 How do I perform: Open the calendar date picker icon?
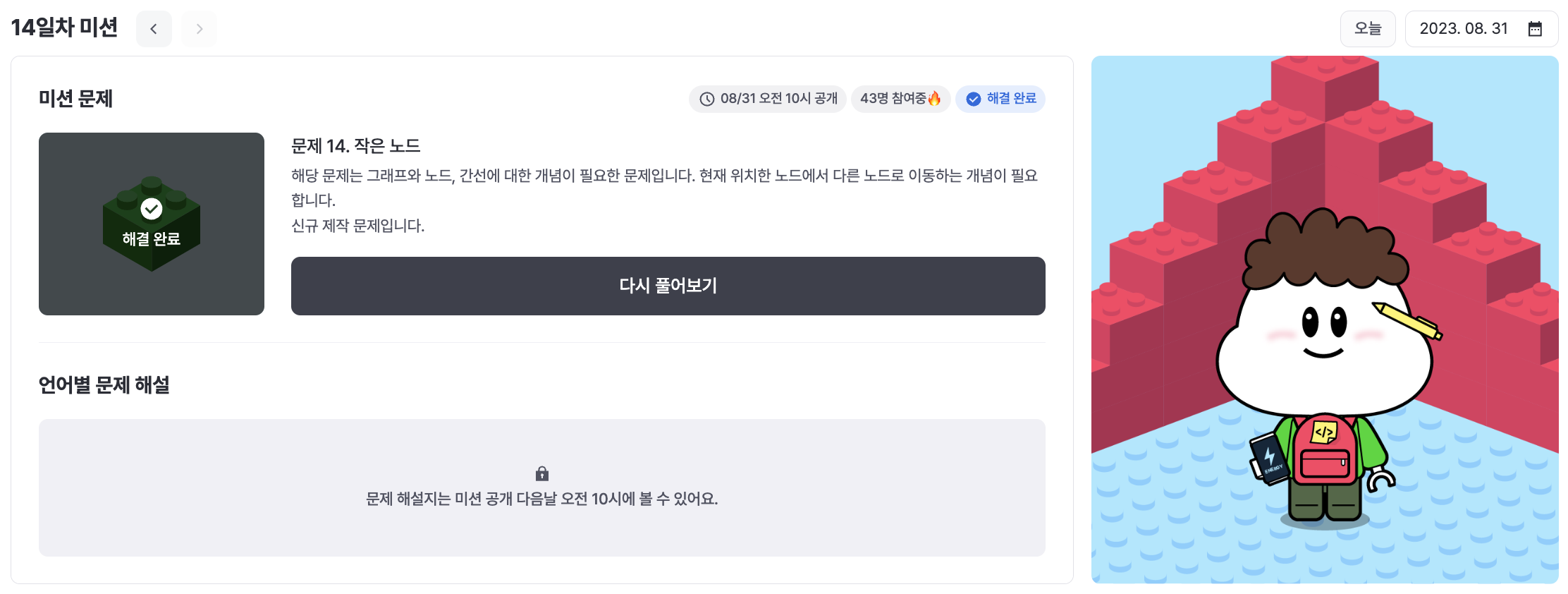point(1534,29)
